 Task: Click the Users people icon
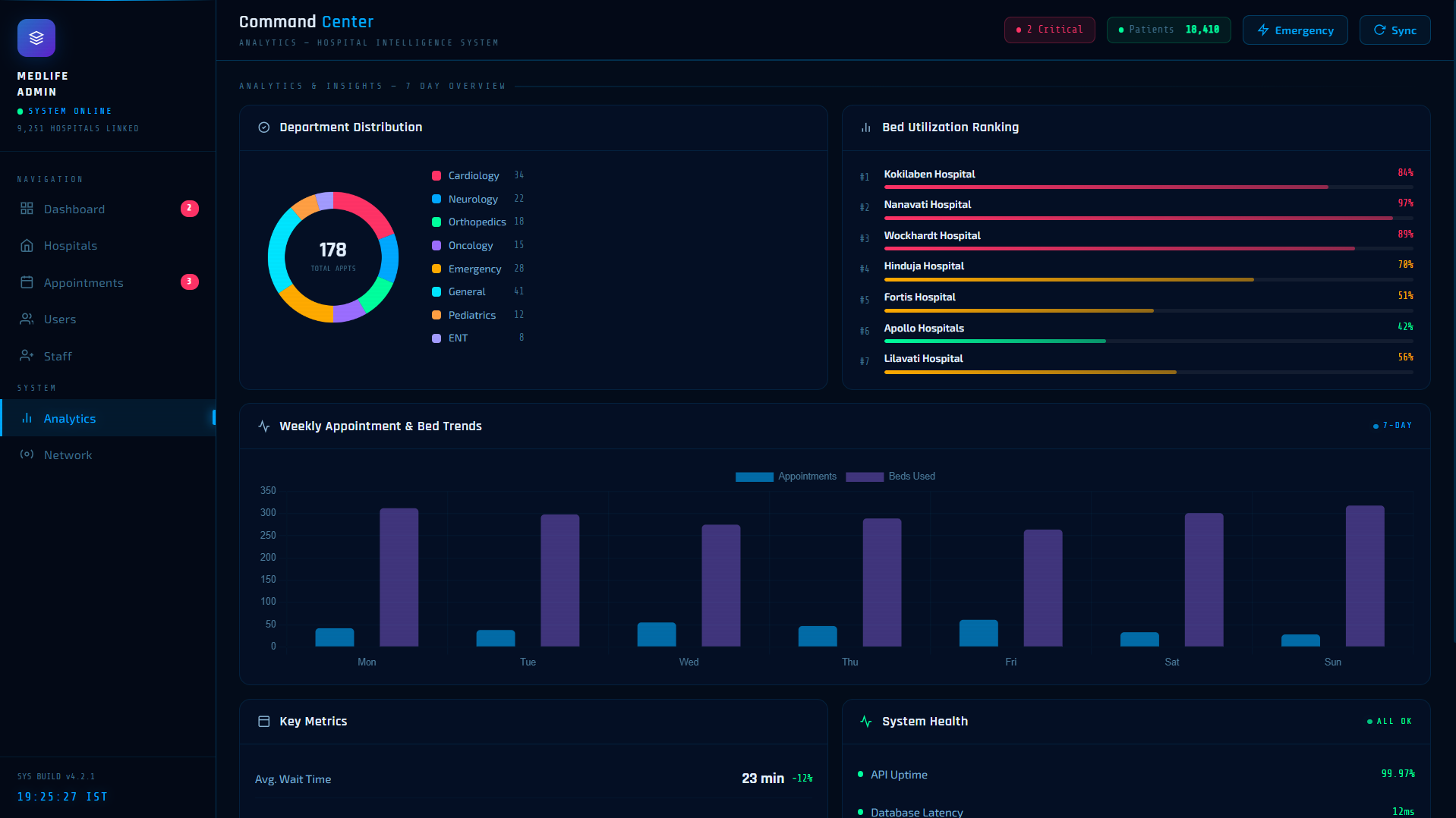(x=27, y=319)
